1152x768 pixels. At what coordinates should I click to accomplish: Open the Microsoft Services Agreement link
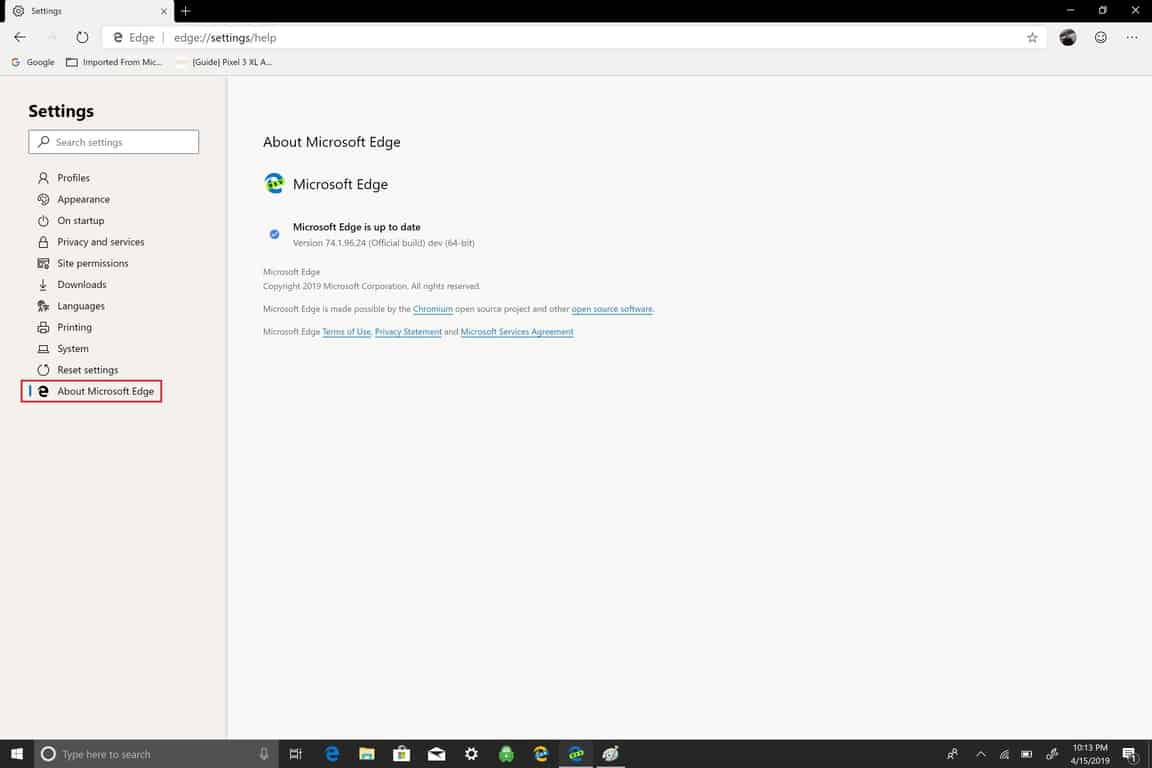[x=517, y=332]
